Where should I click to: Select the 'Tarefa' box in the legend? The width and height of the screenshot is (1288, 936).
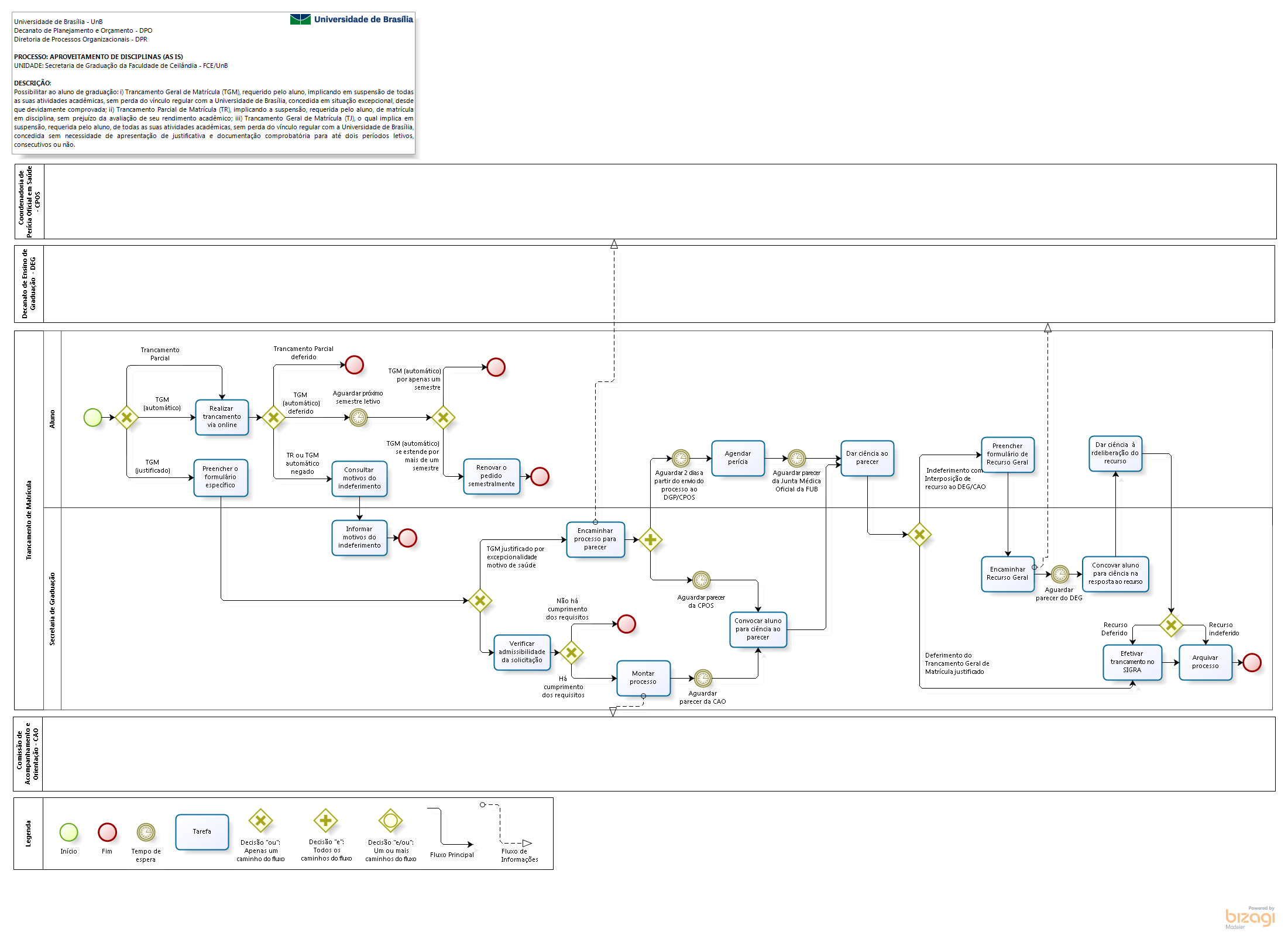[202, 832]
